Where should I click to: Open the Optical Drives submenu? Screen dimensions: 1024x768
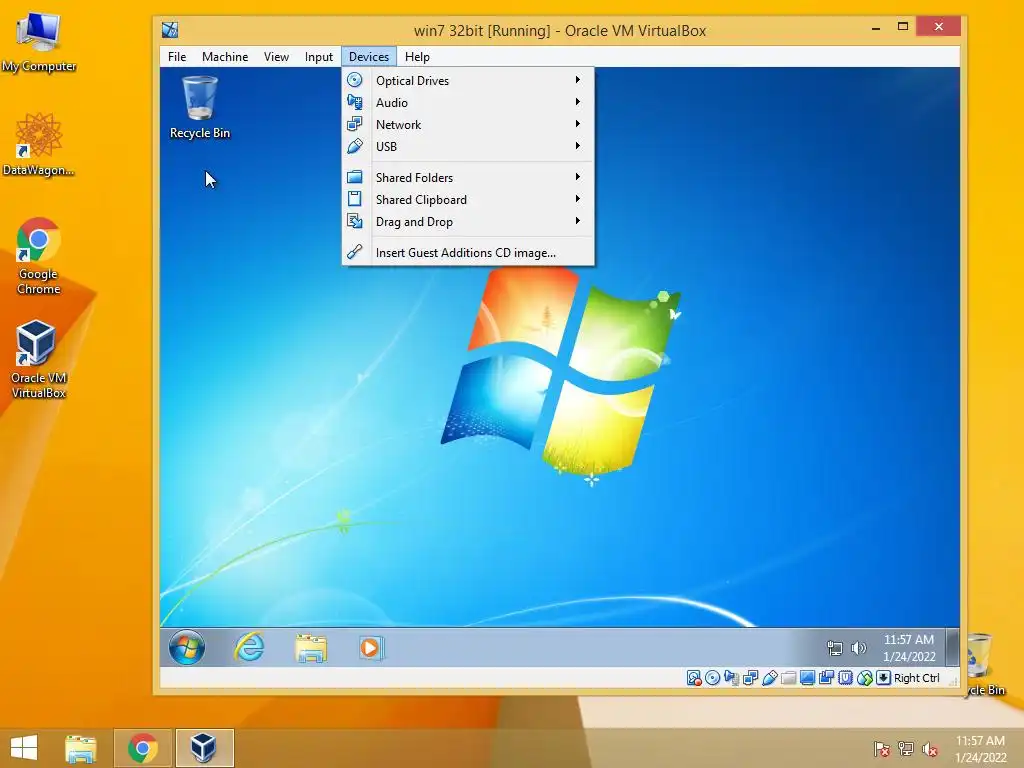coord(468,80)
